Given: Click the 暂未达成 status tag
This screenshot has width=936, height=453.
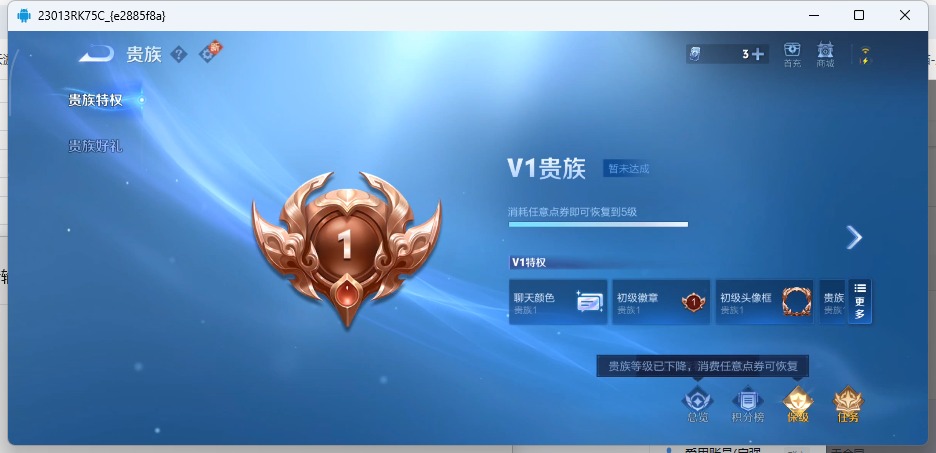Looking at the screenshot, I should pos(629,169).
